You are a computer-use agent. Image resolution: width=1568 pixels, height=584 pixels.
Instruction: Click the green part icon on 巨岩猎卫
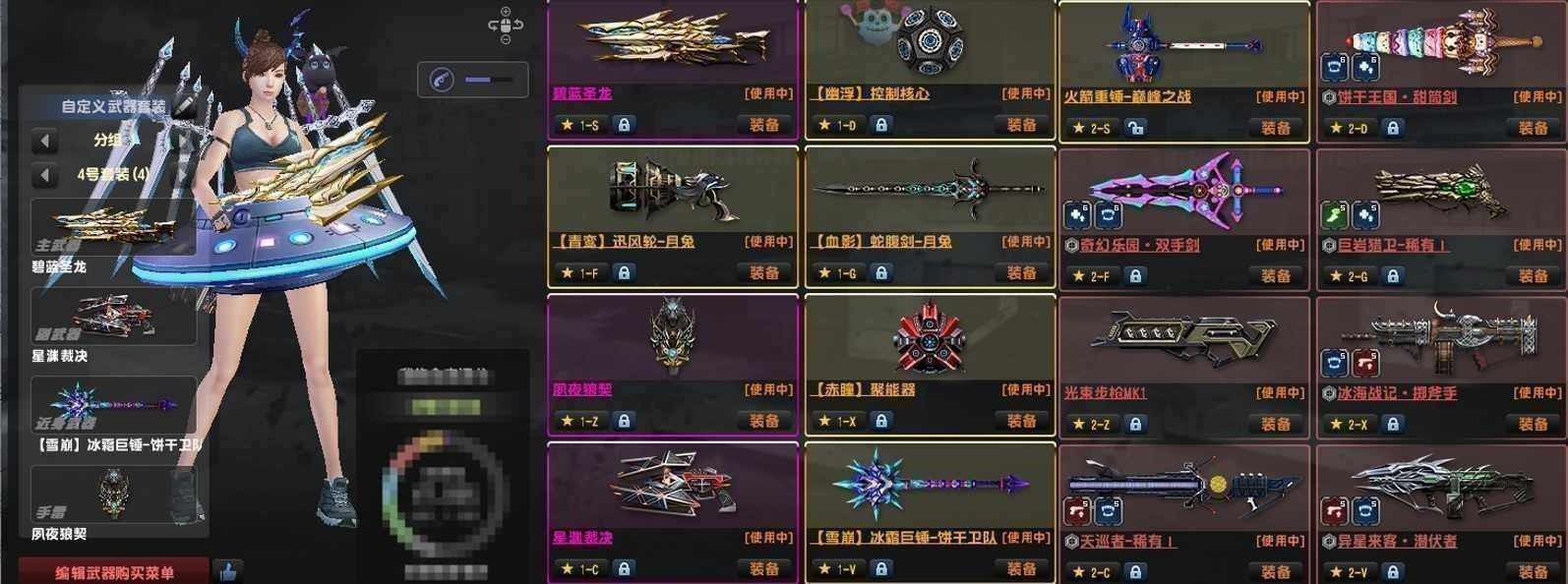(x=1334, y=214)
